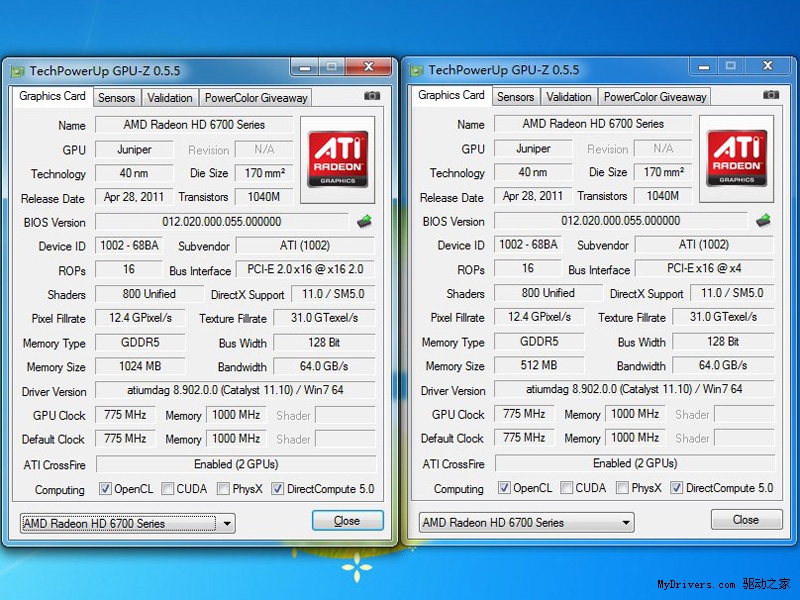
Task: Click the GPU-Z title bar icon in left window
Action: coord(18,71)
